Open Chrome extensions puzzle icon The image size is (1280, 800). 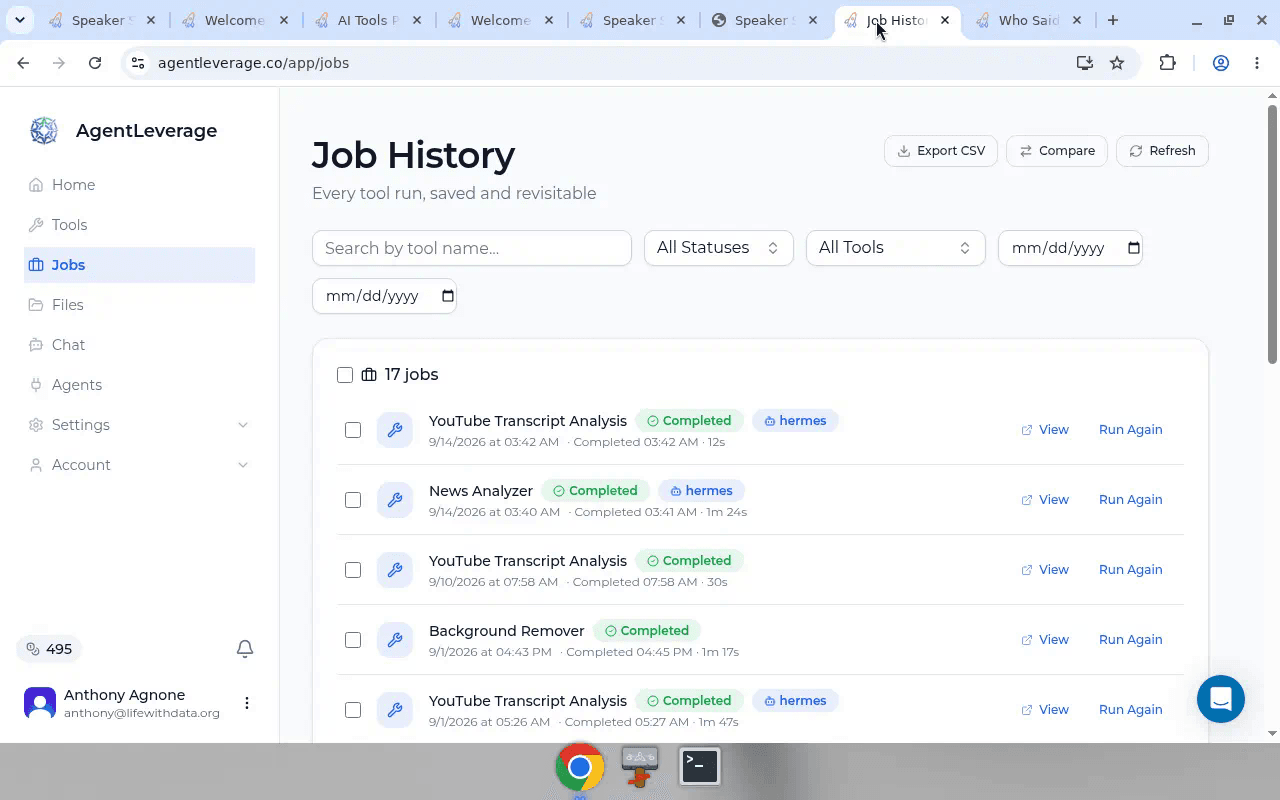pos(1167,63)
